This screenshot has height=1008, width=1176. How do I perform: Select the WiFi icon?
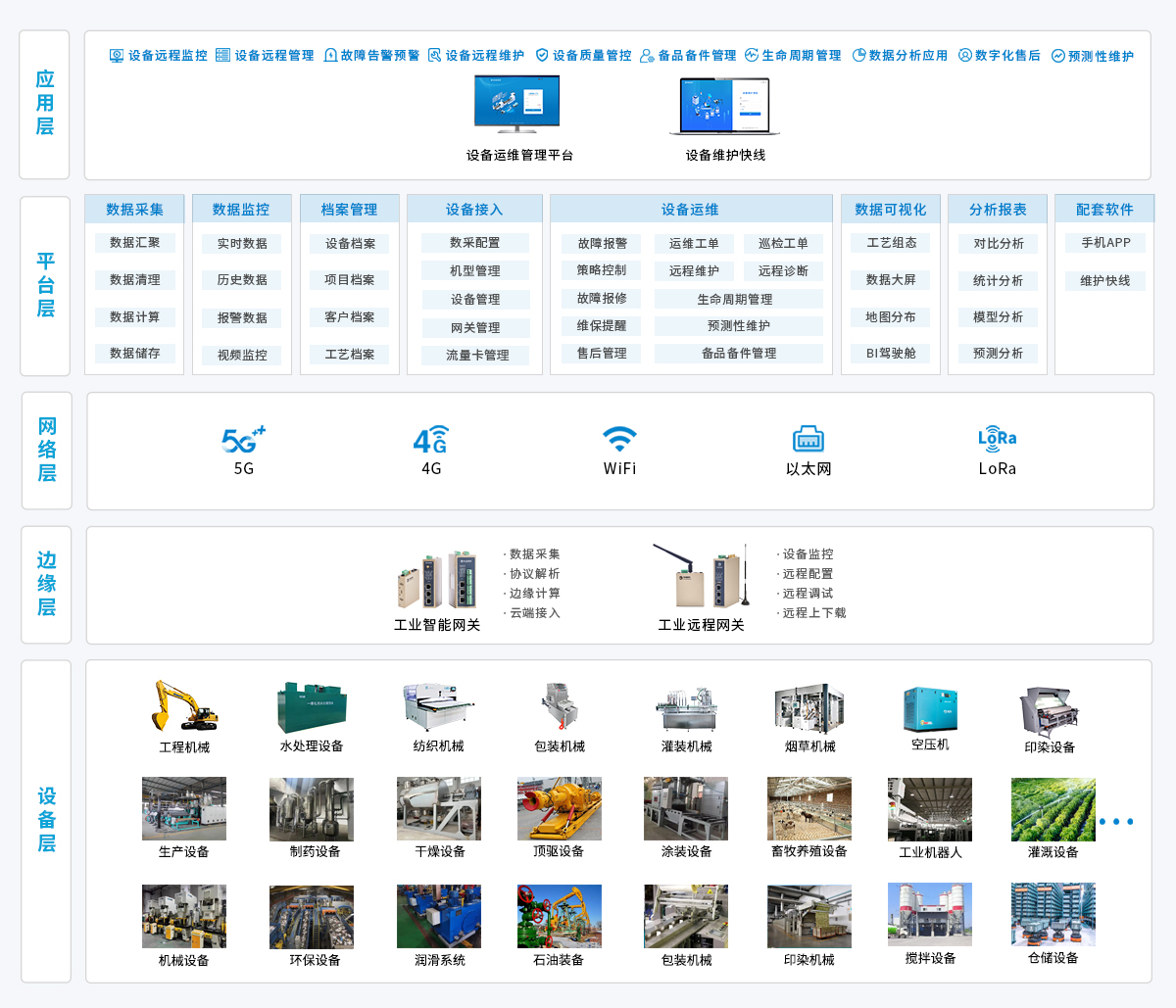tap(619, 438)
